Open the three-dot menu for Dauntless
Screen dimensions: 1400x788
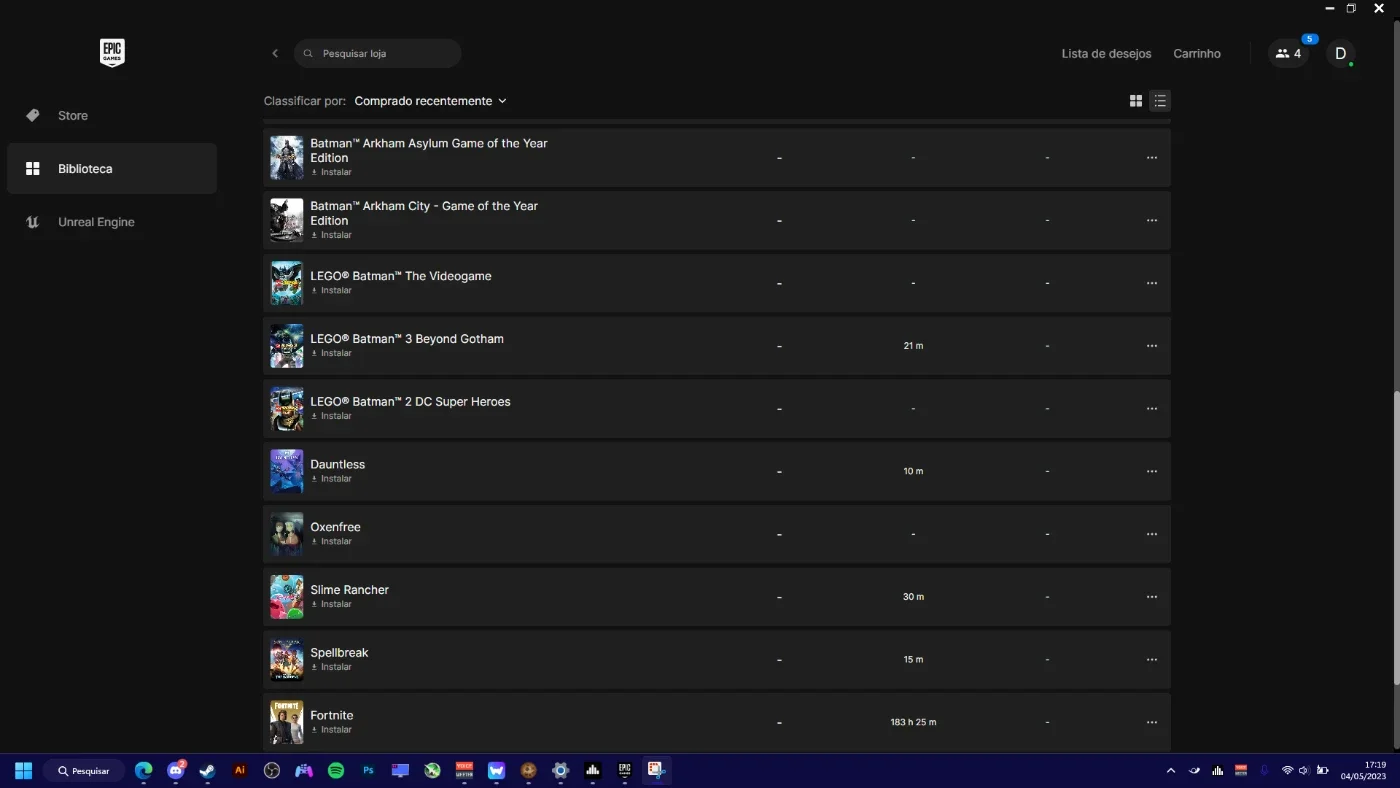click(x=1152, y=471)
